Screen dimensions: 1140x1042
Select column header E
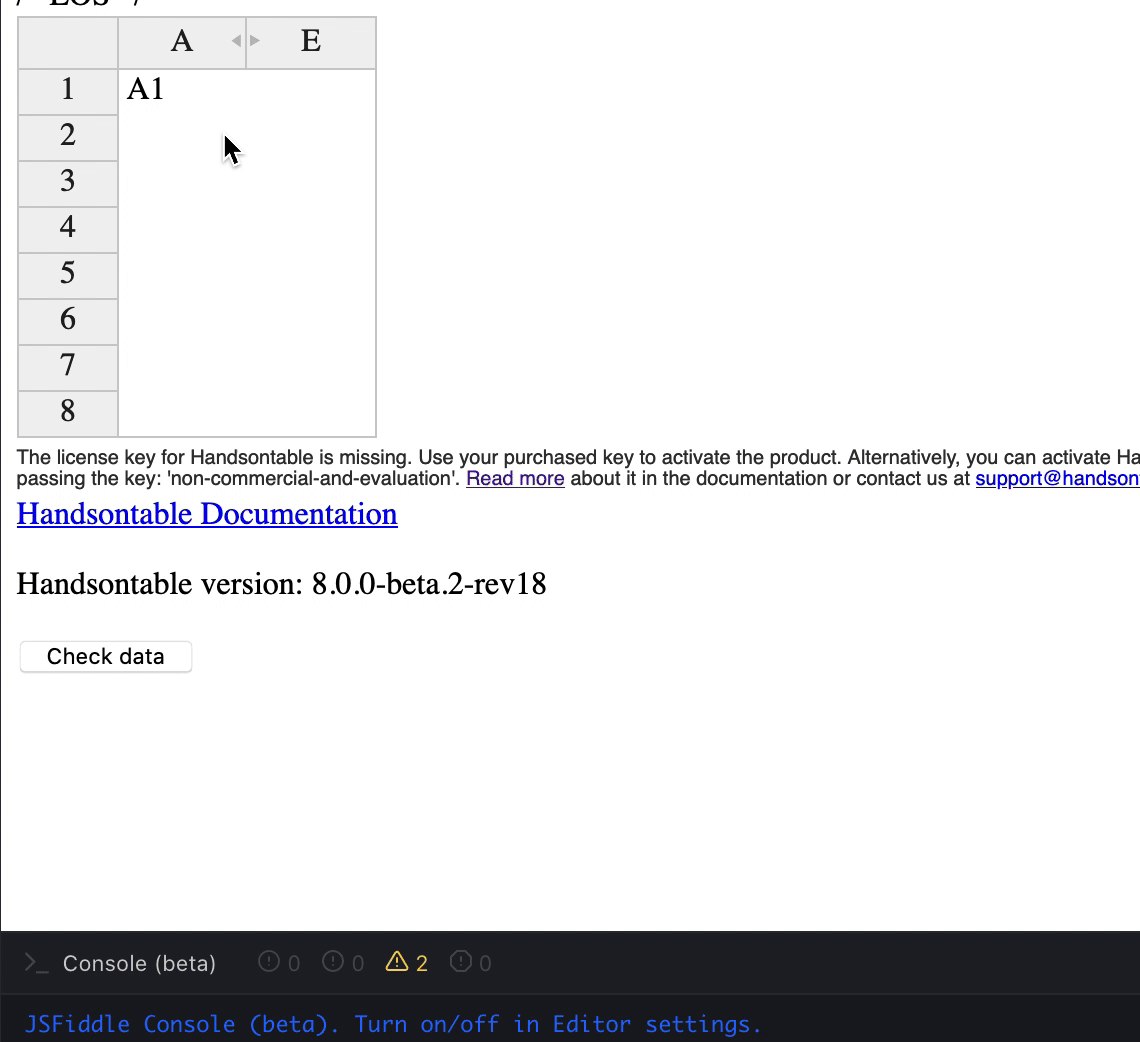[x=311, y=42]
